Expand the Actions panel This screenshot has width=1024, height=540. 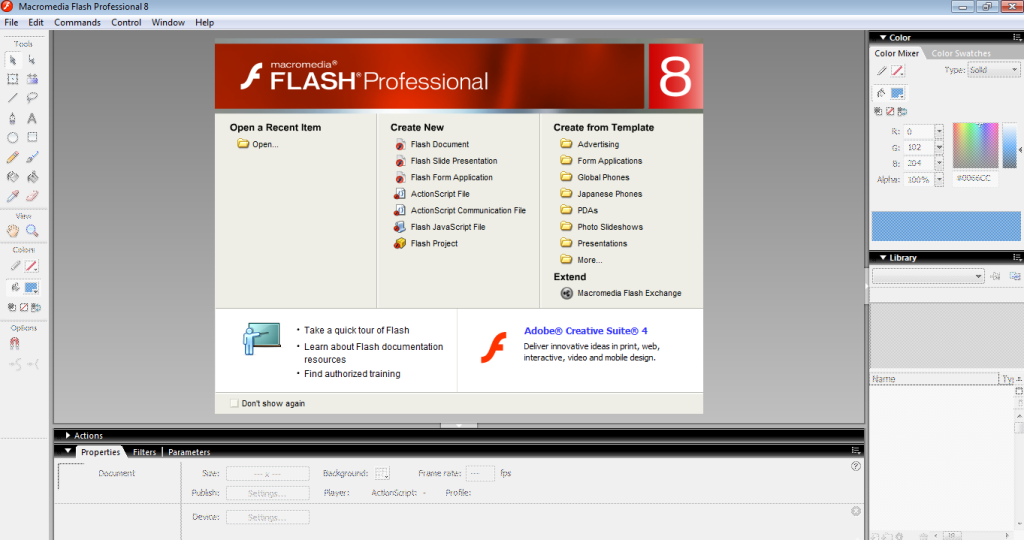[67, 436]
